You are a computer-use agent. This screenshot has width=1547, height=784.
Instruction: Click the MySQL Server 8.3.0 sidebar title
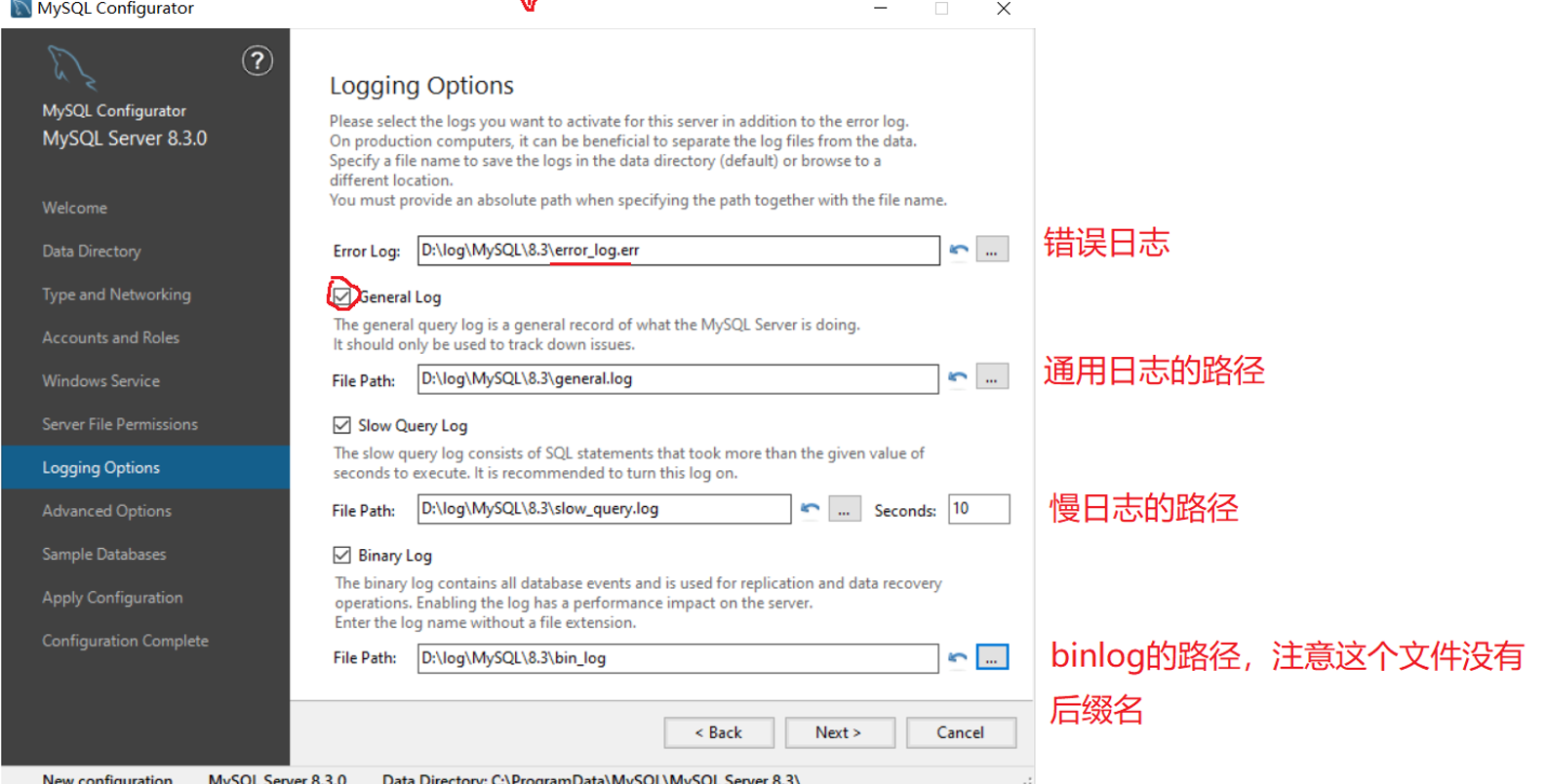click(x=125, y=138)
